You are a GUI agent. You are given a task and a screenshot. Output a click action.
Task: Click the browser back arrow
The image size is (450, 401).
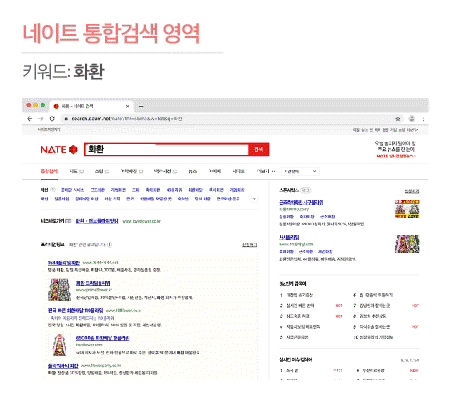pos(30,119)
